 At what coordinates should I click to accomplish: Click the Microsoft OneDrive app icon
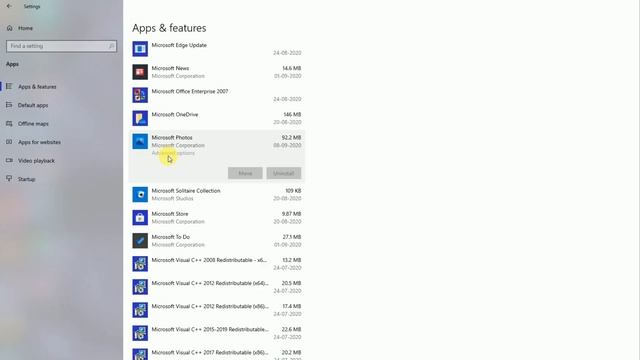pos(140,118)
